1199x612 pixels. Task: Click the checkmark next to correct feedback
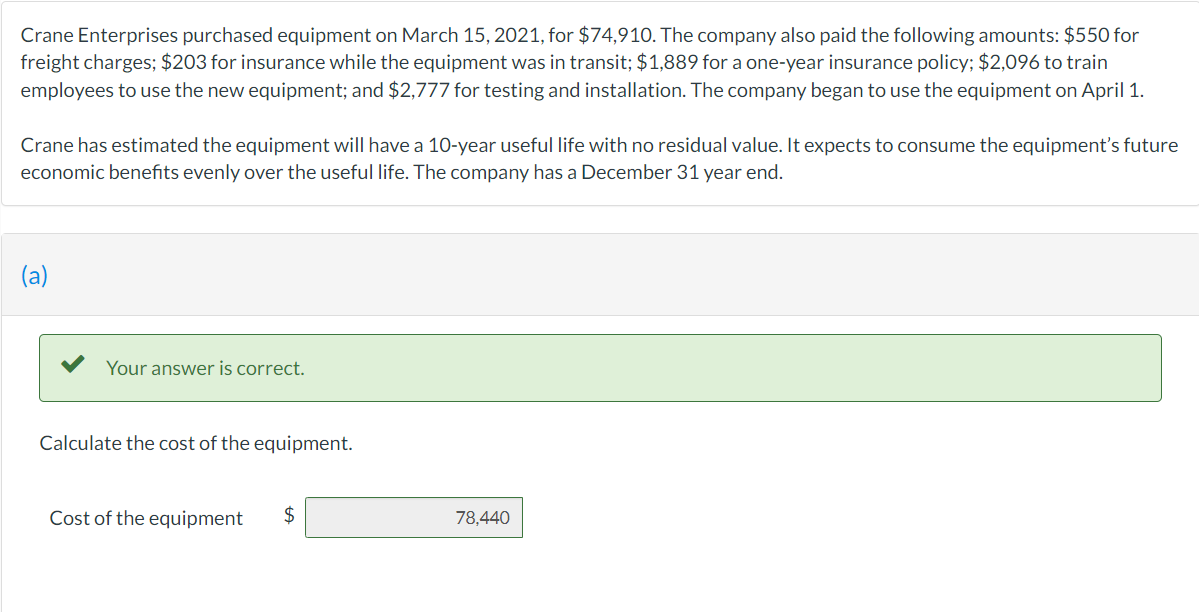pos(71,366)
